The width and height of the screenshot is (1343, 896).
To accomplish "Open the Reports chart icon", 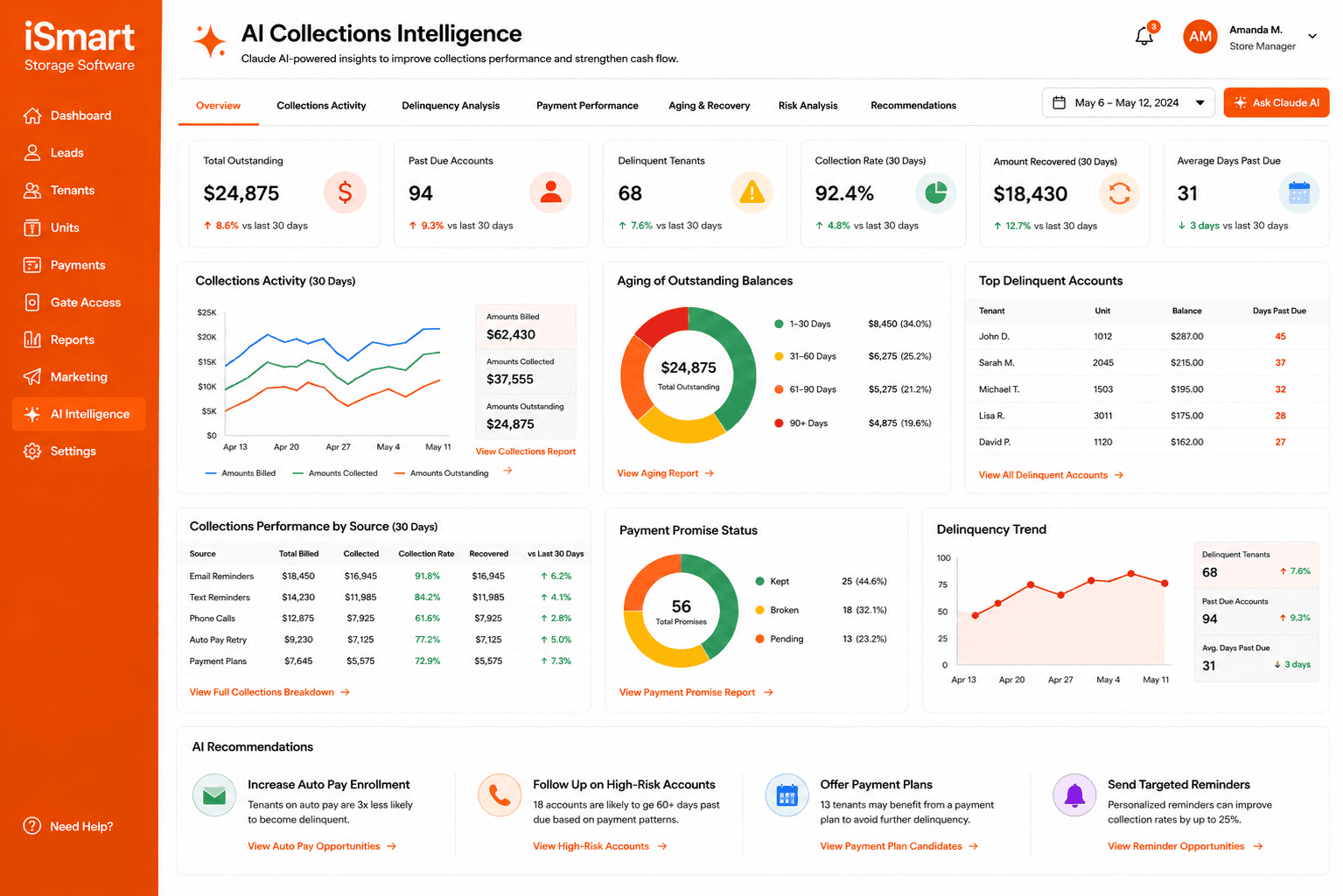I will coord(32,339).
